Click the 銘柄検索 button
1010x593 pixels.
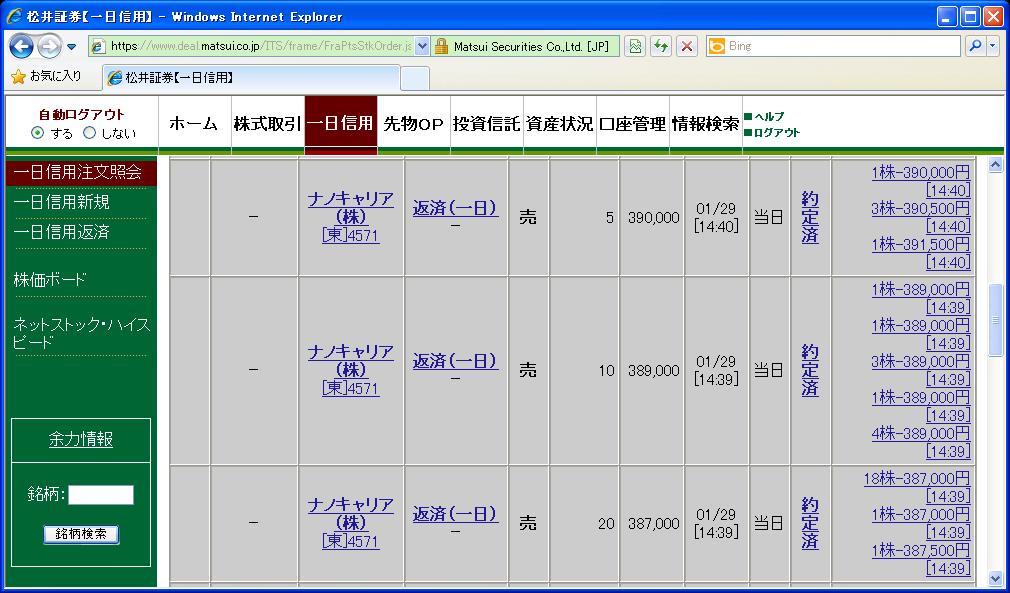[x=81, y=534]
